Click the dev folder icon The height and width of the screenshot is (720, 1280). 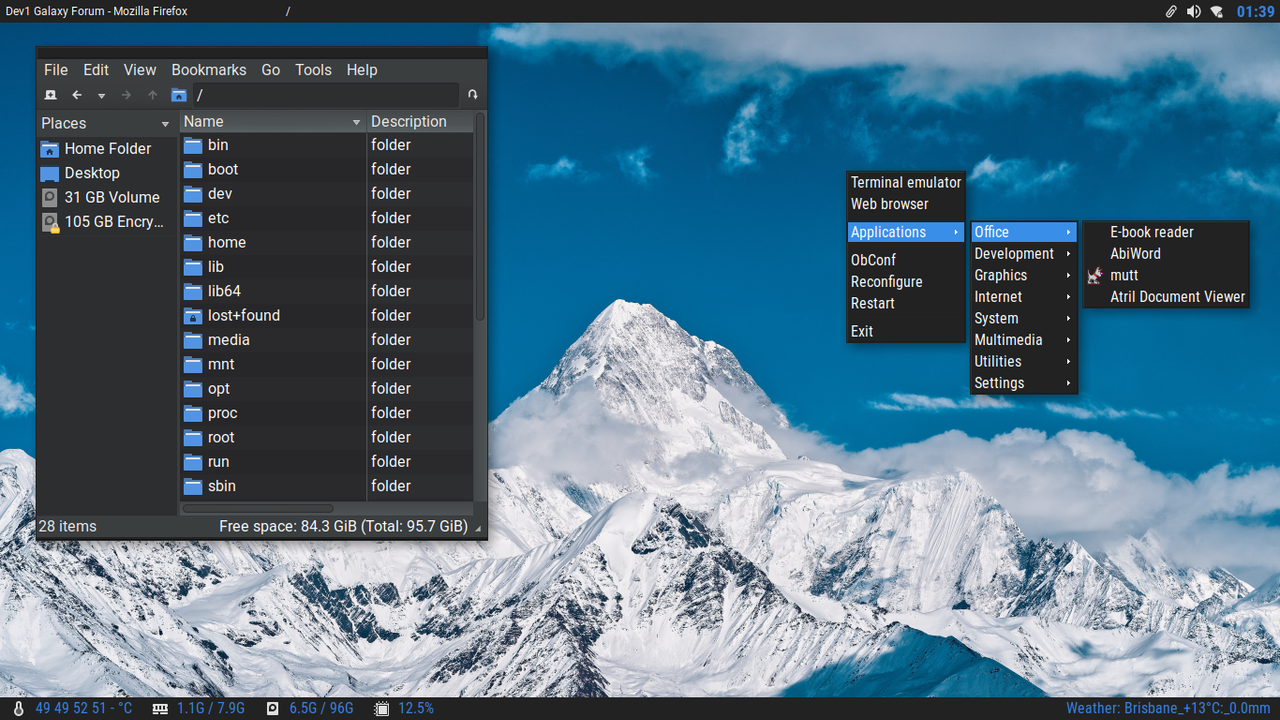tap(193, 194)
